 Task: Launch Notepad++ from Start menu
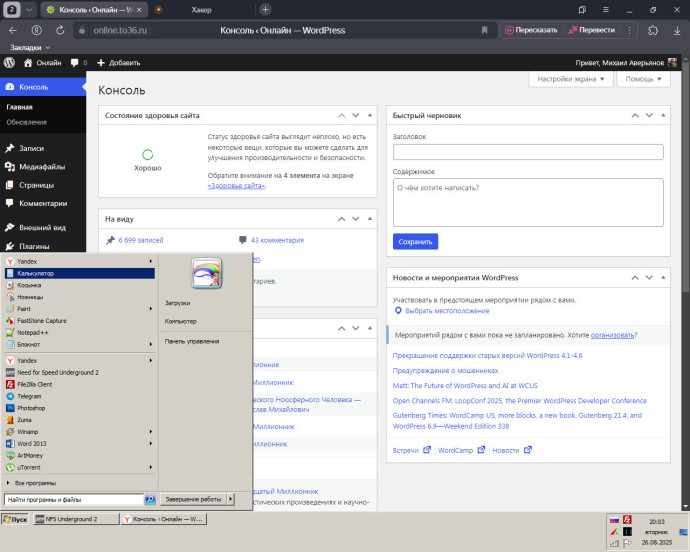point(80,333)
